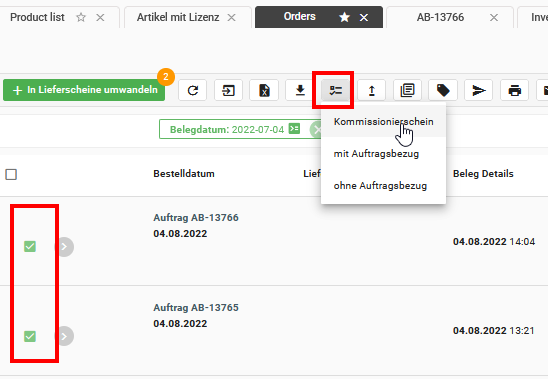548x379 pixels.
Task: Click the star on the Orders tab
Action: (x=345, y=17)
